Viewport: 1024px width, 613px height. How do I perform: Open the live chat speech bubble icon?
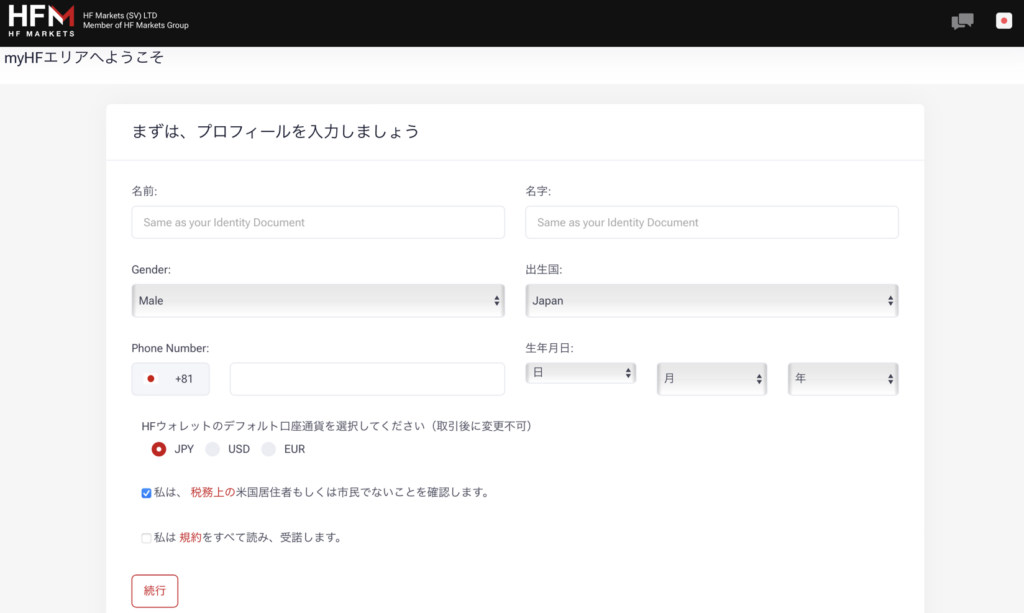[x=962, y=22]
